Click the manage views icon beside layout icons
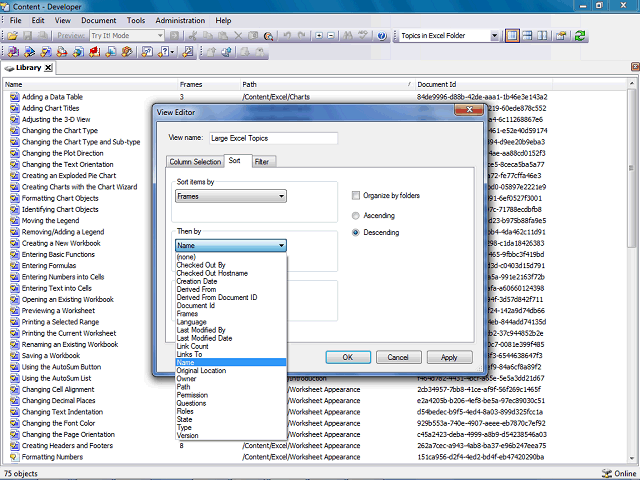 point(561,36)
